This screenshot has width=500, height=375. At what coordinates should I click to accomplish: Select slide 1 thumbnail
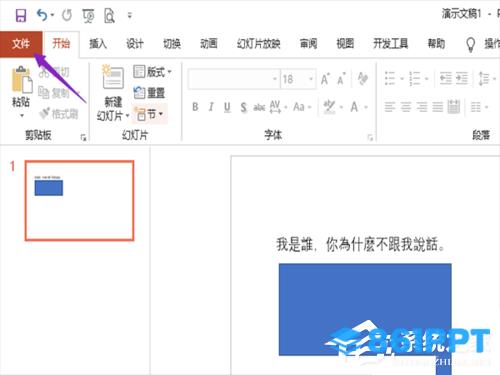[x=79, y=200]
